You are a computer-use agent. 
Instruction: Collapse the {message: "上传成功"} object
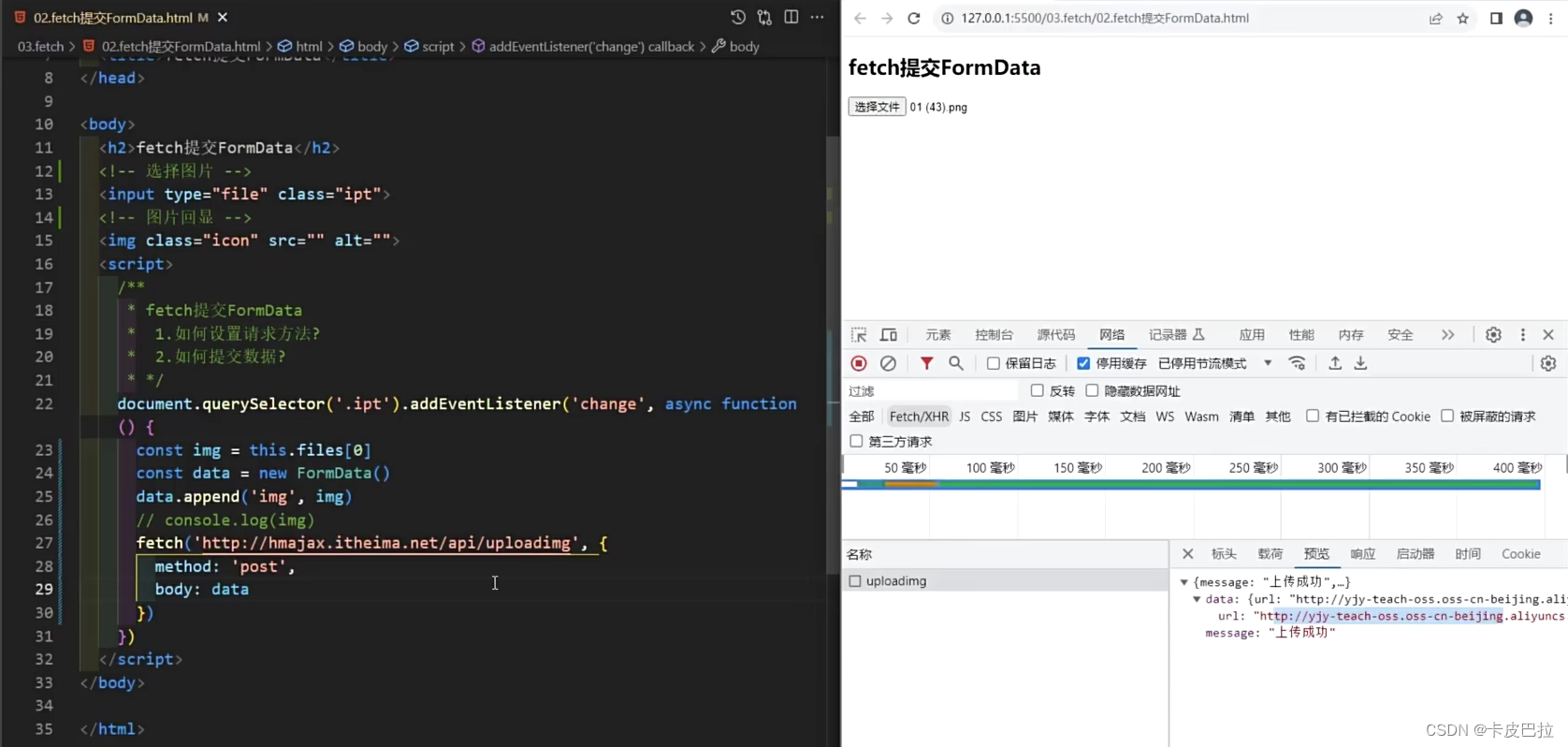(x=1184, y=582)
